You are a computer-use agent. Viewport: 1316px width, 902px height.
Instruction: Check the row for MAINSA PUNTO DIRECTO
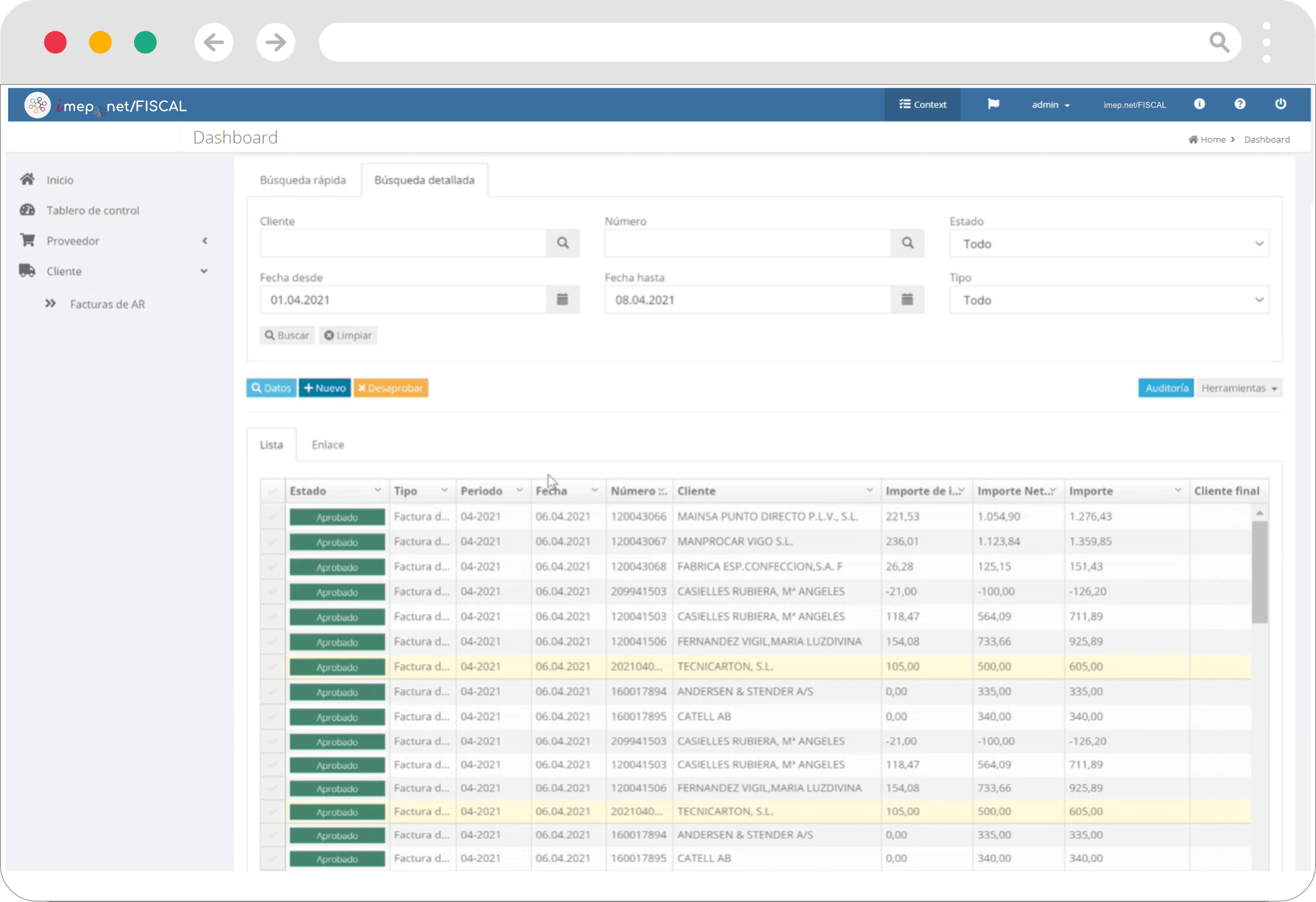point(272,516)
